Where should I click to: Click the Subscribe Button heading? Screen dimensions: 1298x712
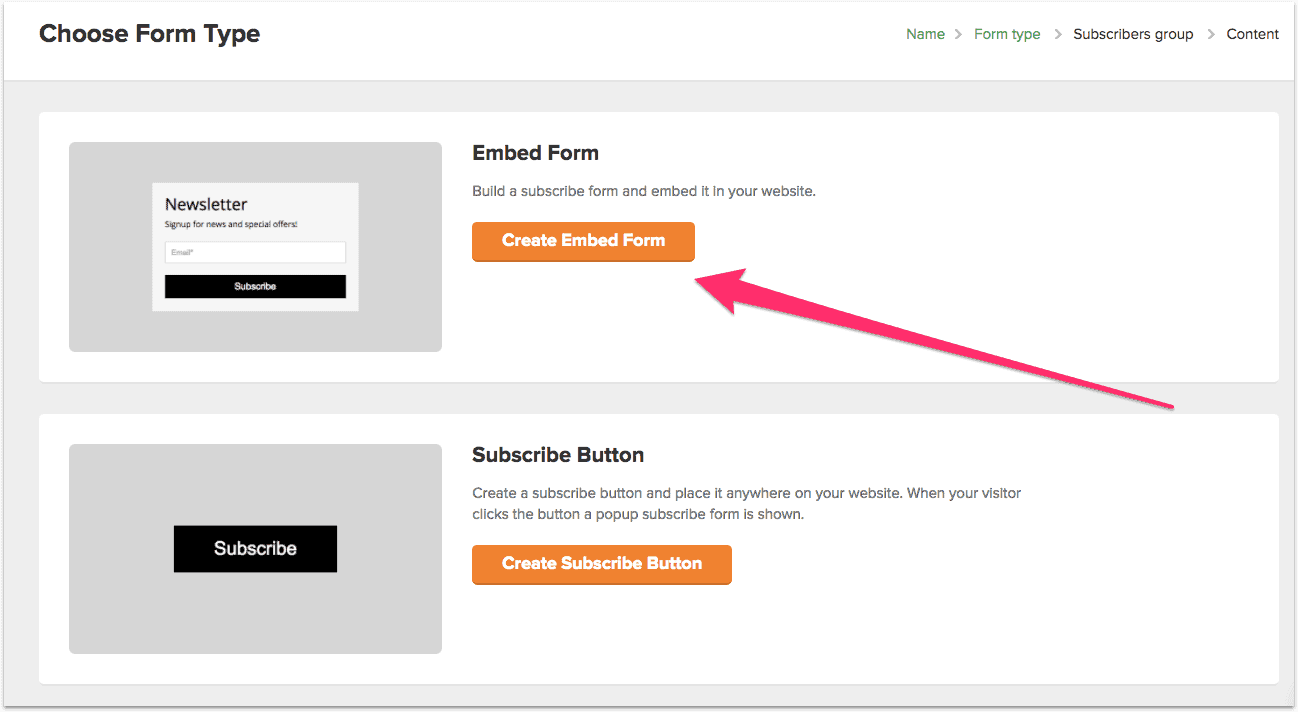click(x=557, y=455)
